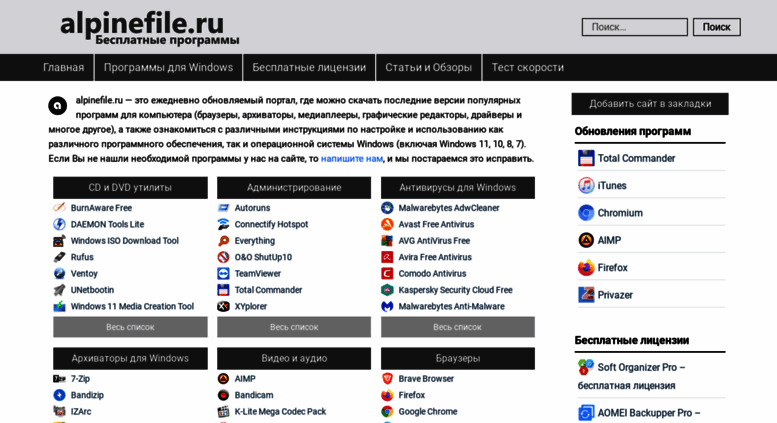The width and height of the screenshot is (777, 423).
Task: Focus the Поиск search input field
Action: pyautogui.click(x=635, y=27)
